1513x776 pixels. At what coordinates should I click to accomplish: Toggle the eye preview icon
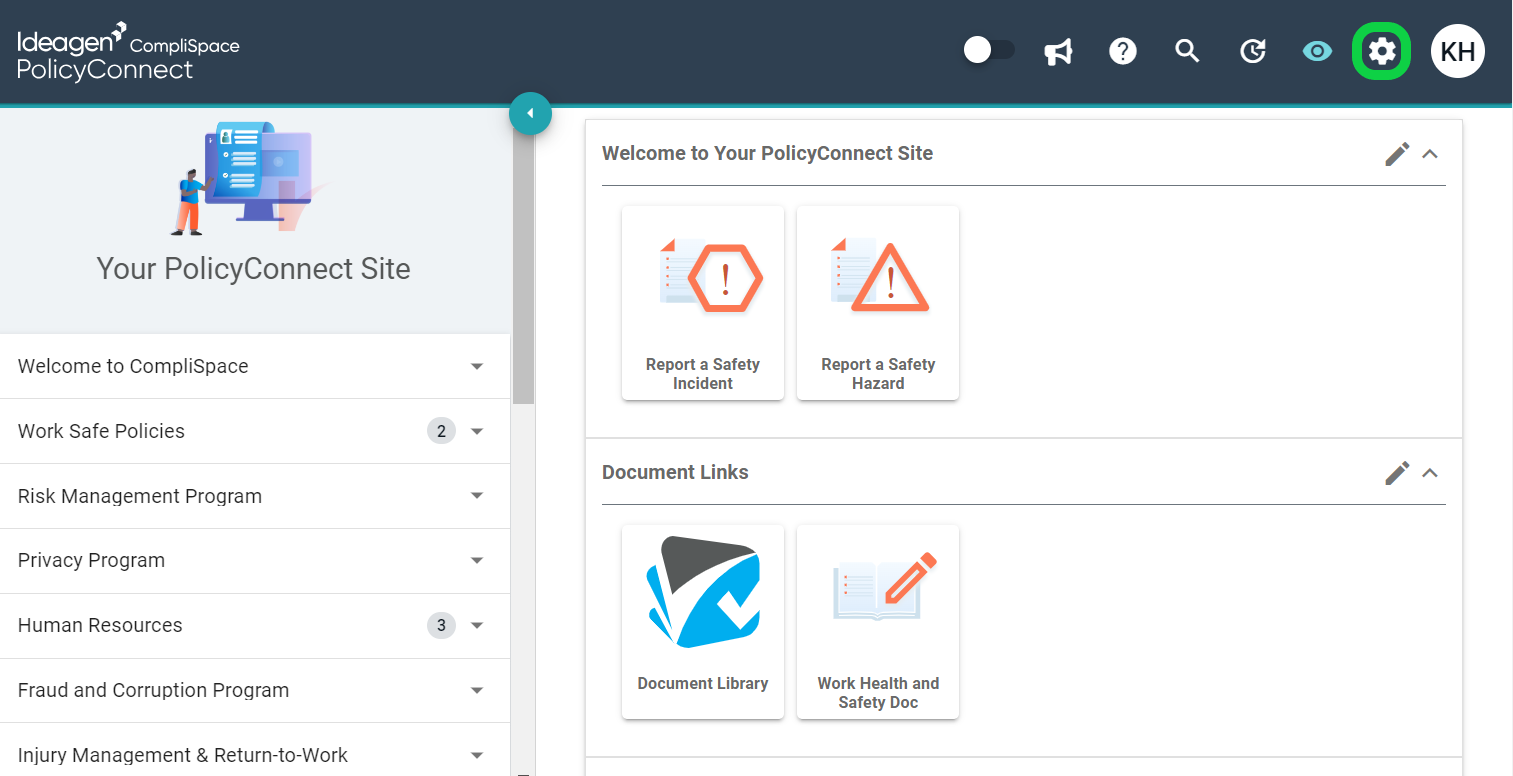[x=1317, y=51]
